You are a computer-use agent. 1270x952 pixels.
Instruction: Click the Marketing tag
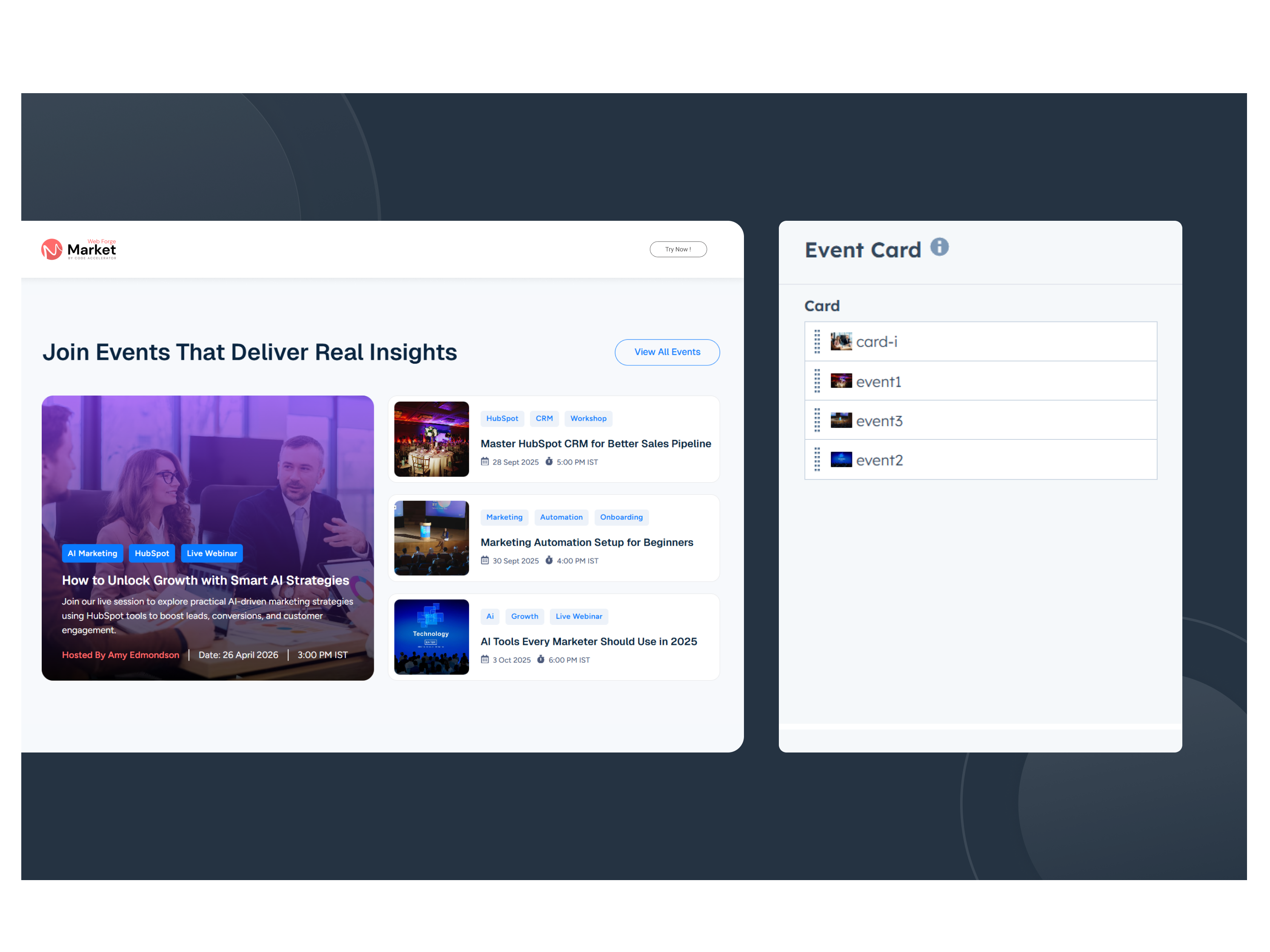pos(505,517)
